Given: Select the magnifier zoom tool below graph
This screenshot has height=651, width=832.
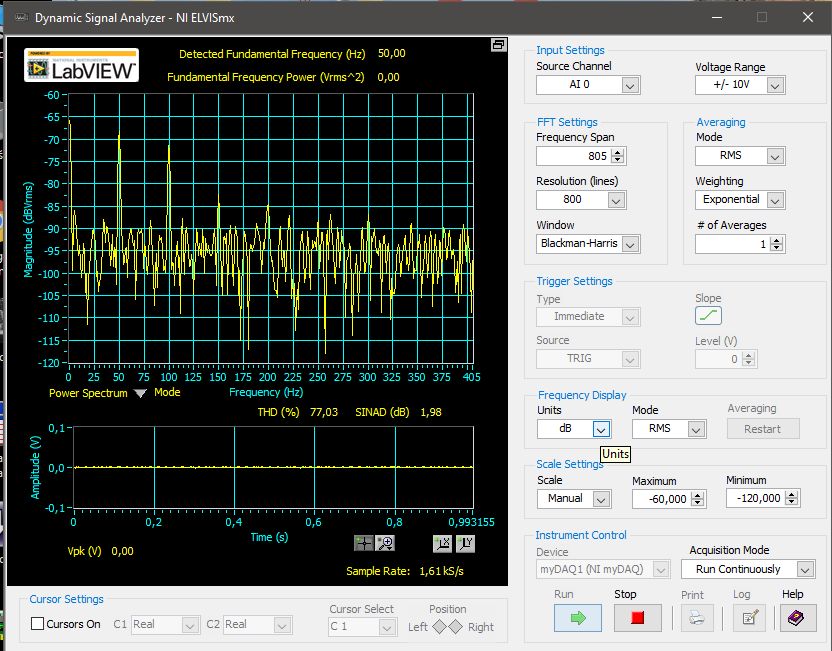Looking at the screenshot, I should 385,543.
